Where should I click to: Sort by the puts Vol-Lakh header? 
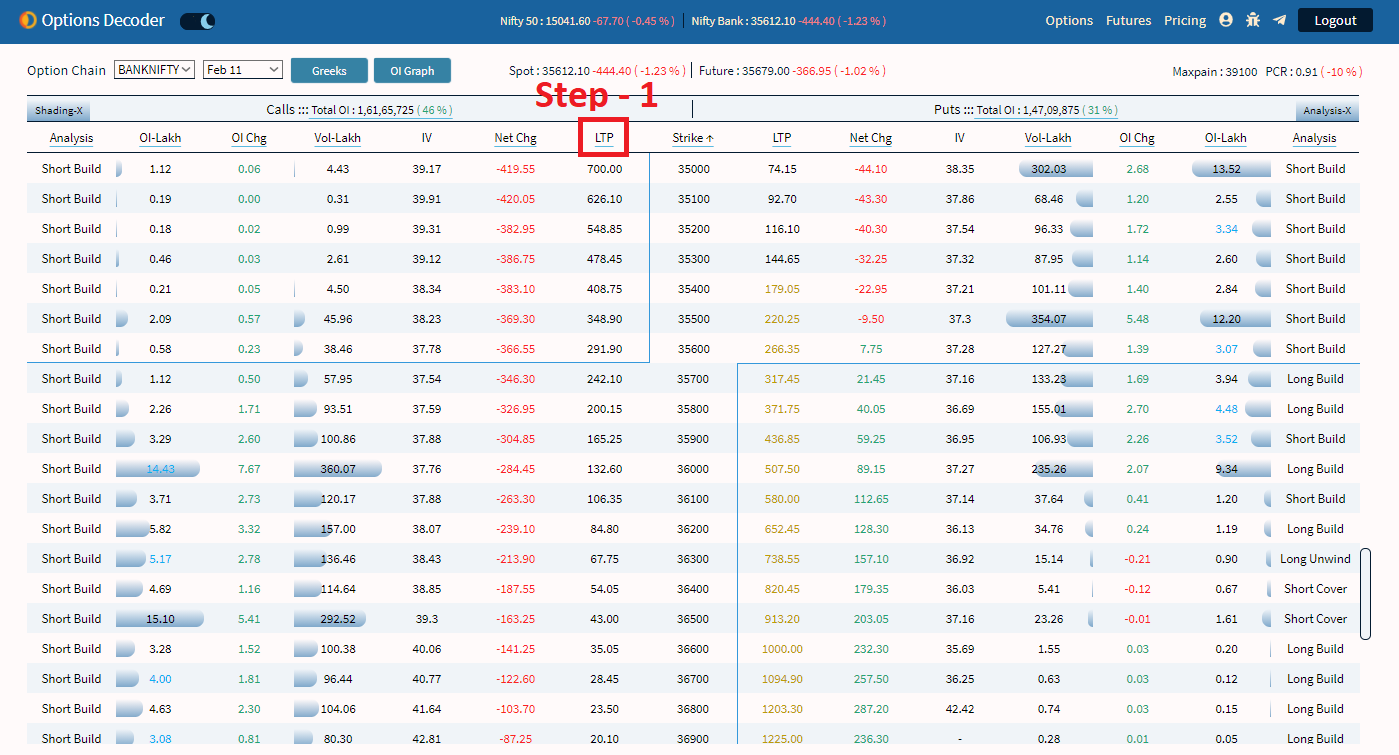click(1048, 138)
